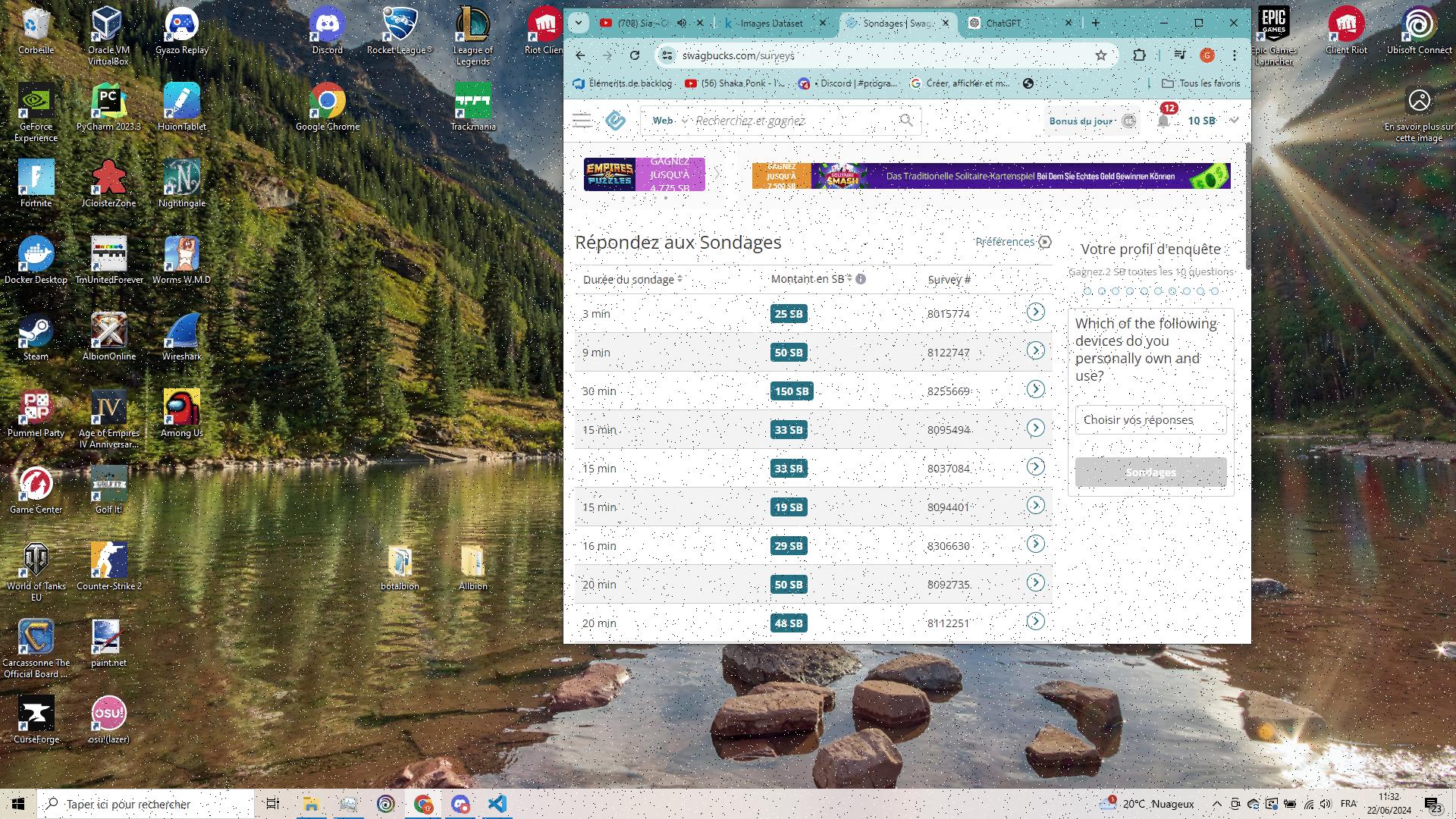Click the Soumettre survey button

point(1150,471)
